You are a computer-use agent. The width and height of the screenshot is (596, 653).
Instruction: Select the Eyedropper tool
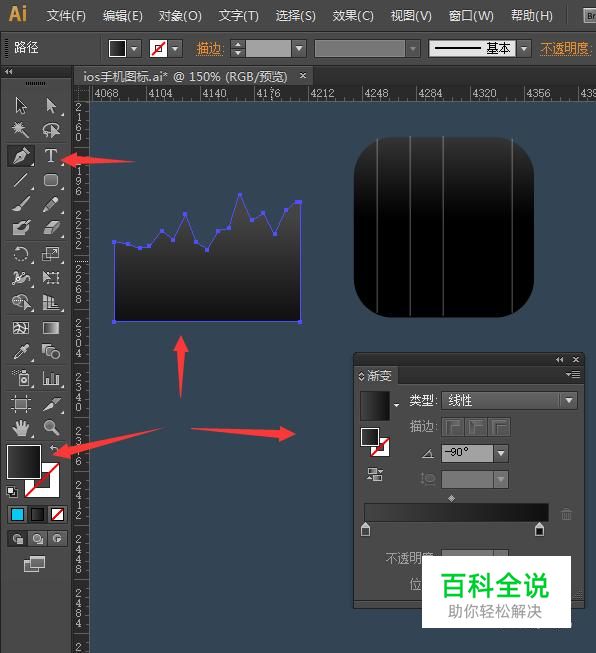point(21,352)
